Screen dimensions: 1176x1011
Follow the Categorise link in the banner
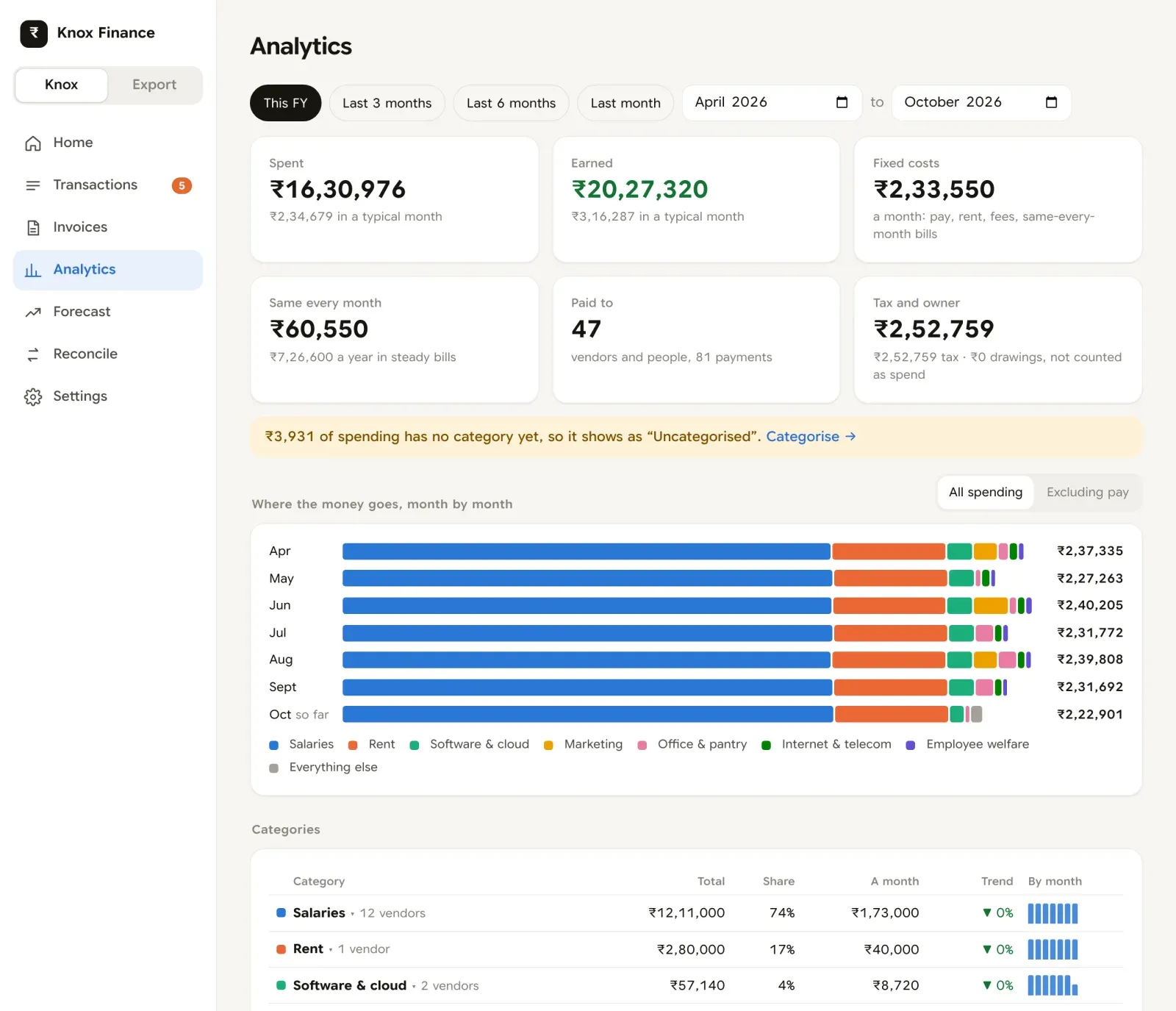tap(811, 437)
